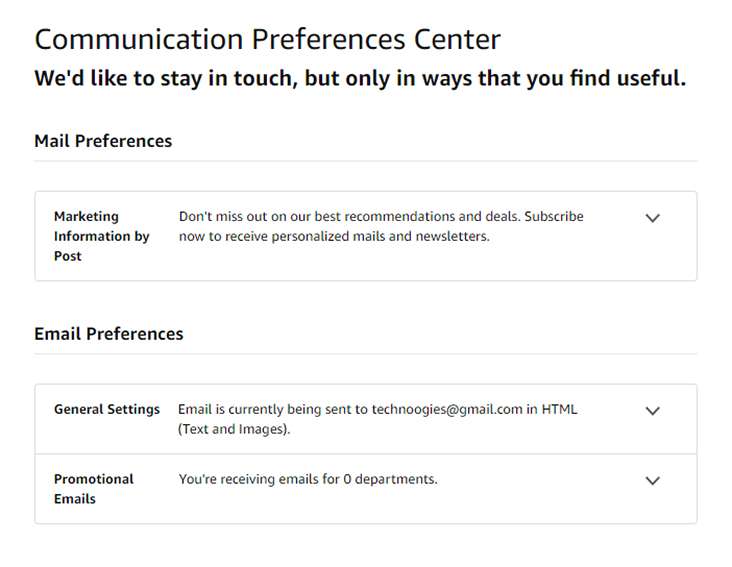Expand the General Settings chevron arrow
This screenshot has height=567, width=732.
tap(652, 411)
